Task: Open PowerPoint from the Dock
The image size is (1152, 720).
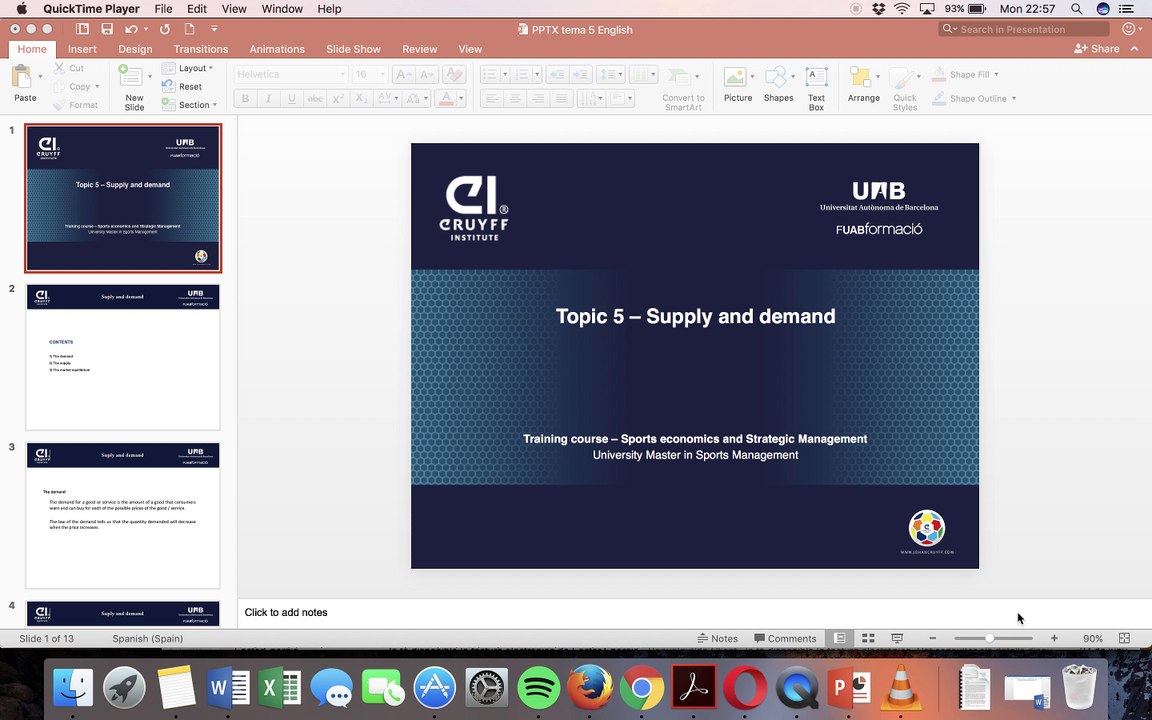Action: 849,688
